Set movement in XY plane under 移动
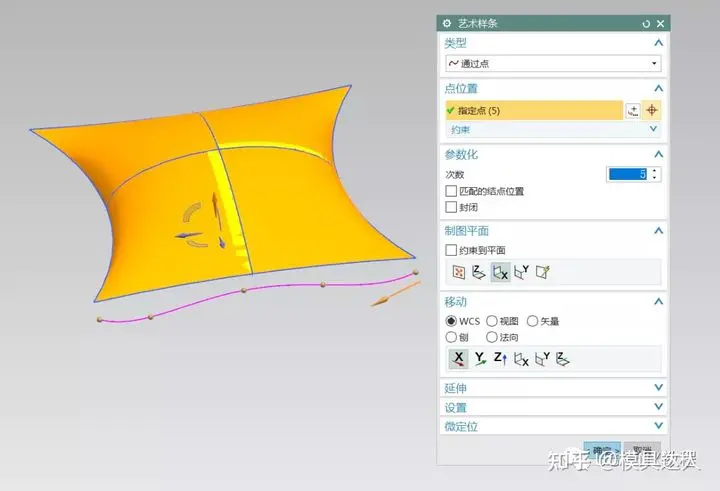Screen dimensions: 720x491 click(x=562, y=359)
